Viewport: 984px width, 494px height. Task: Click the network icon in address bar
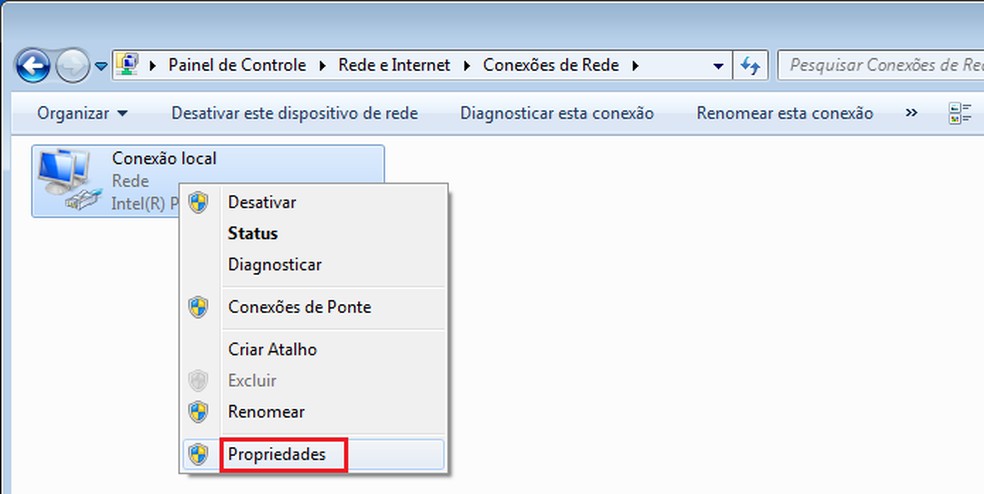[128, 66]
